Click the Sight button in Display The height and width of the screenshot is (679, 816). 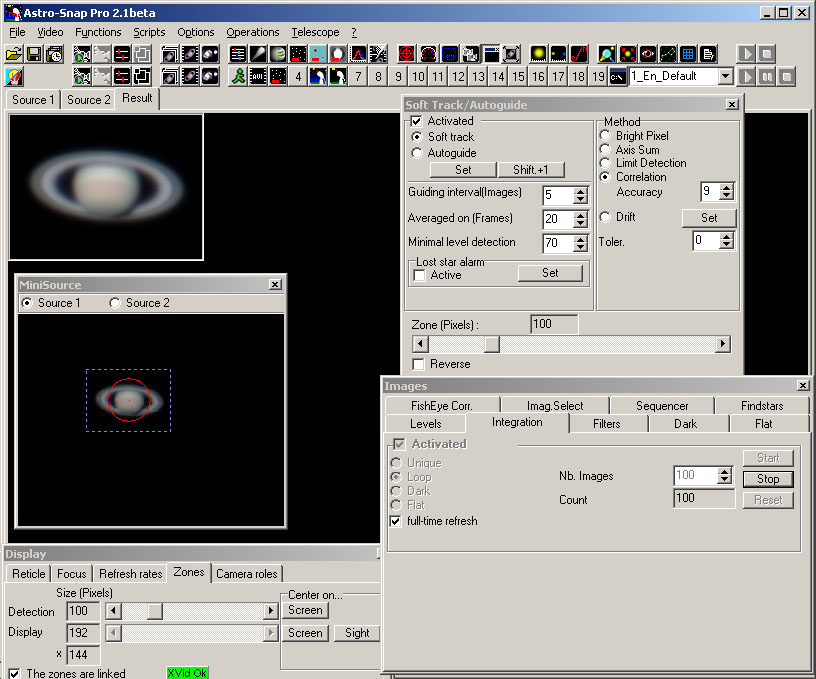[x=357, y=633]
